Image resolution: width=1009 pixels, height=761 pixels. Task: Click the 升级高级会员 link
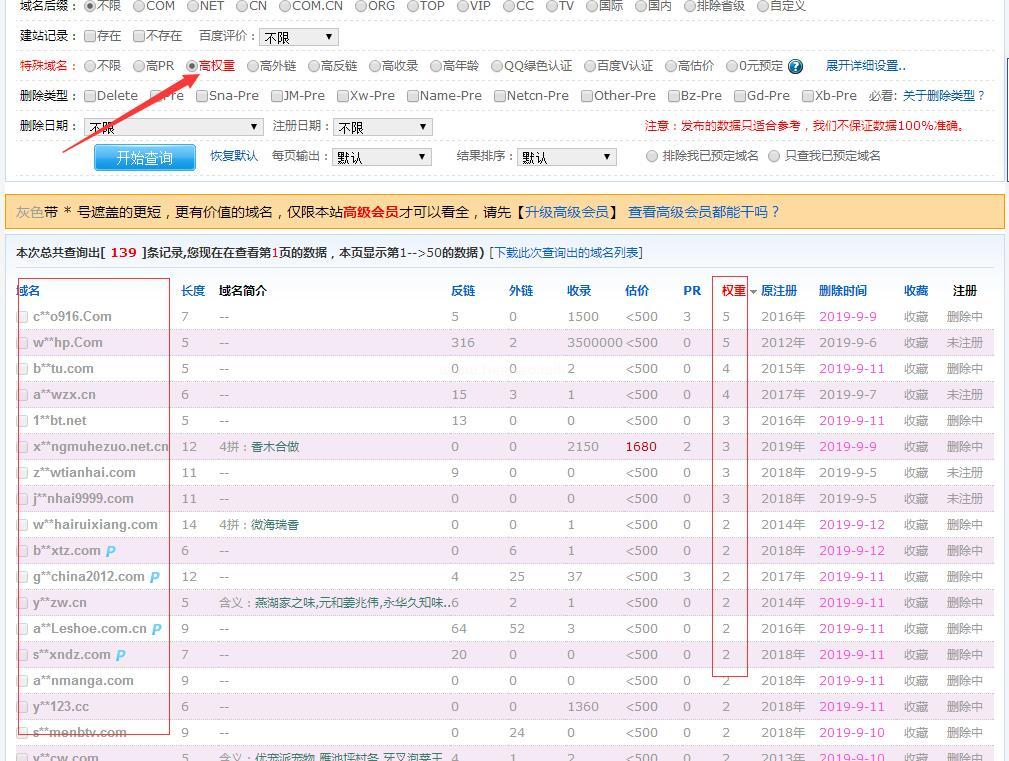click(x=567, y=212)
